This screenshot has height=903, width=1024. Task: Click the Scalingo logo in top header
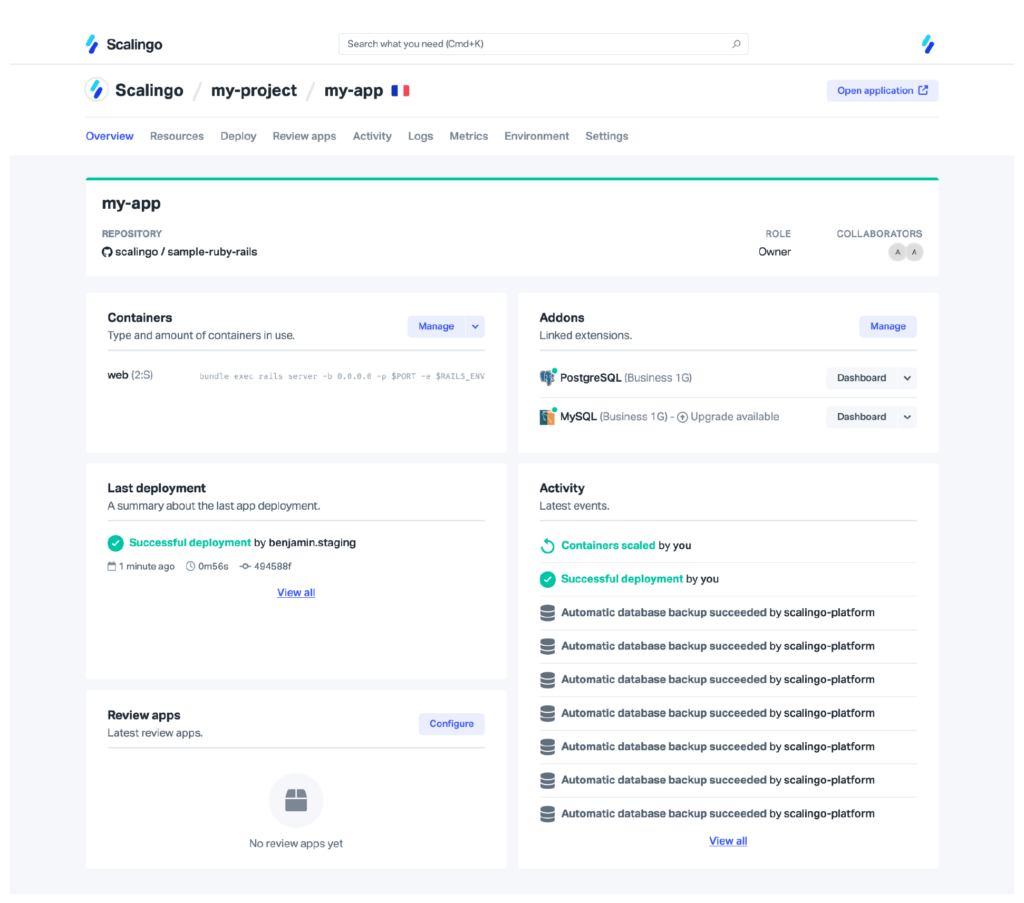pyautogui.click(x=124, y=44)
